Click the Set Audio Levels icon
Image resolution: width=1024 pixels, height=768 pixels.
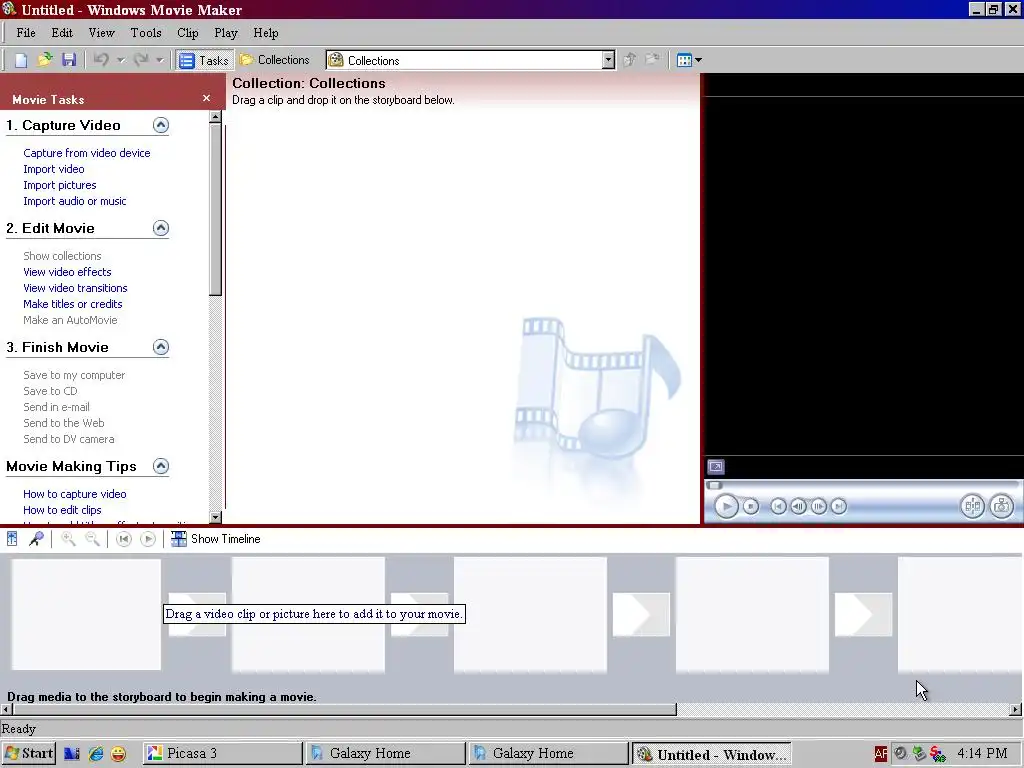[x=12, y=539]
